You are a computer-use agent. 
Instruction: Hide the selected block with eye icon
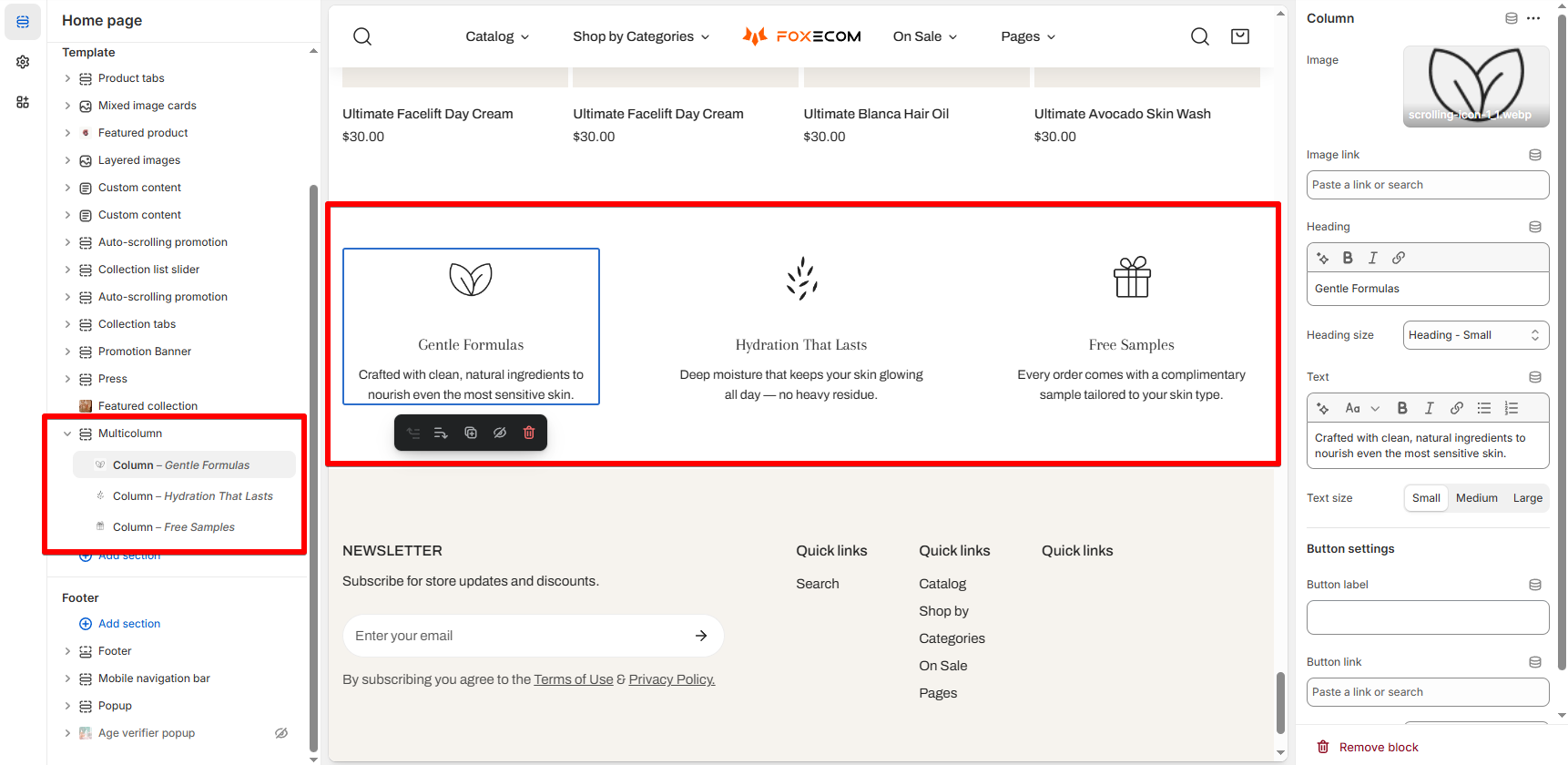coord(500,433)
